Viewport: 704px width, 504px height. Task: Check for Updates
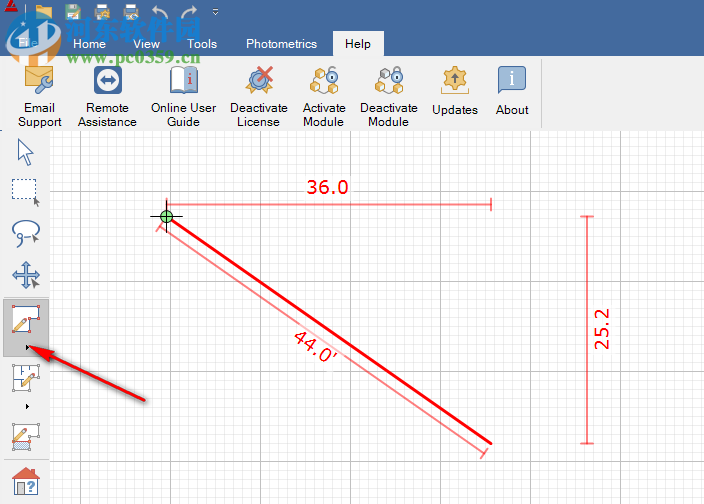point(455,91)
